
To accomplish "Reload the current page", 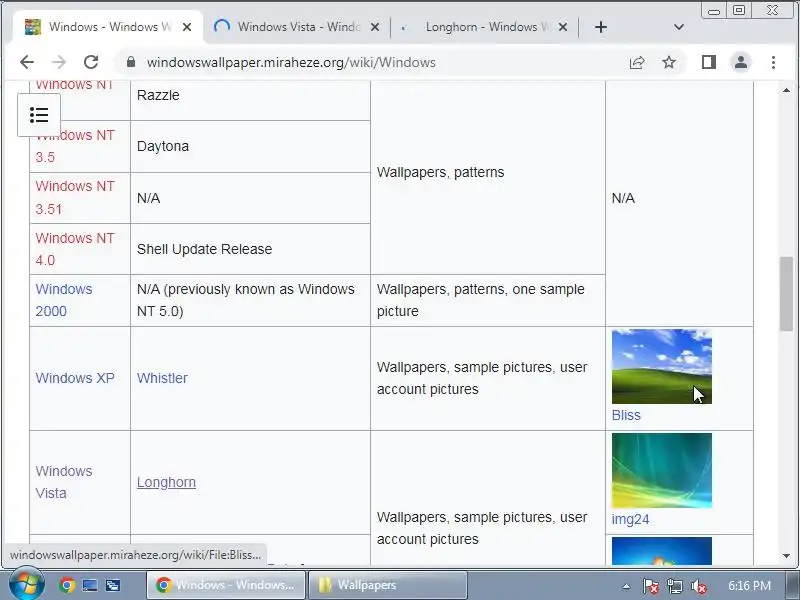I will coord(91,62).
